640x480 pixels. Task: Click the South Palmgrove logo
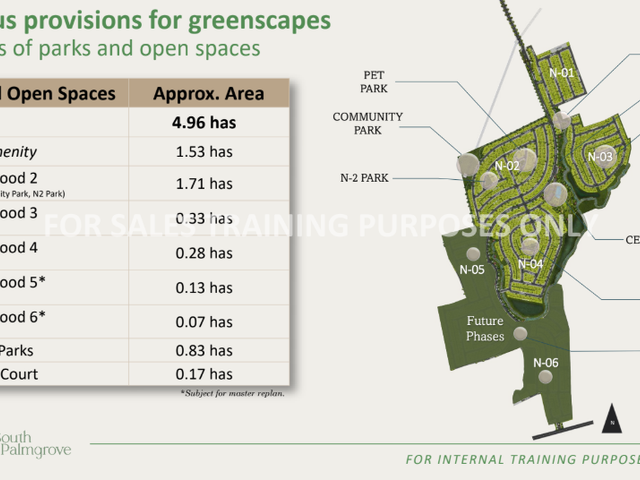[35, 444]
